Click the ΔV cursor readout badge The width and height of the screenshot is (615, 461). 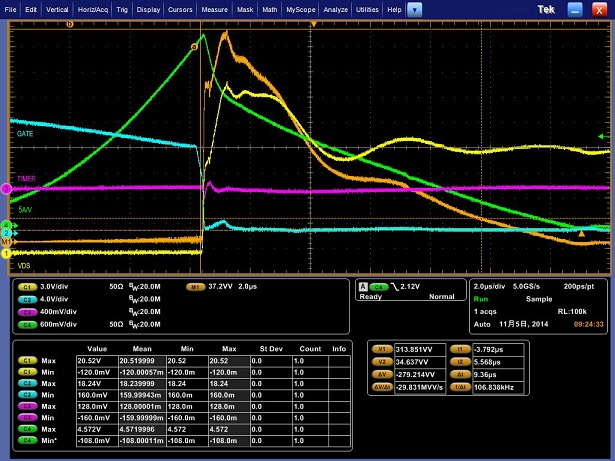[382, 374]
